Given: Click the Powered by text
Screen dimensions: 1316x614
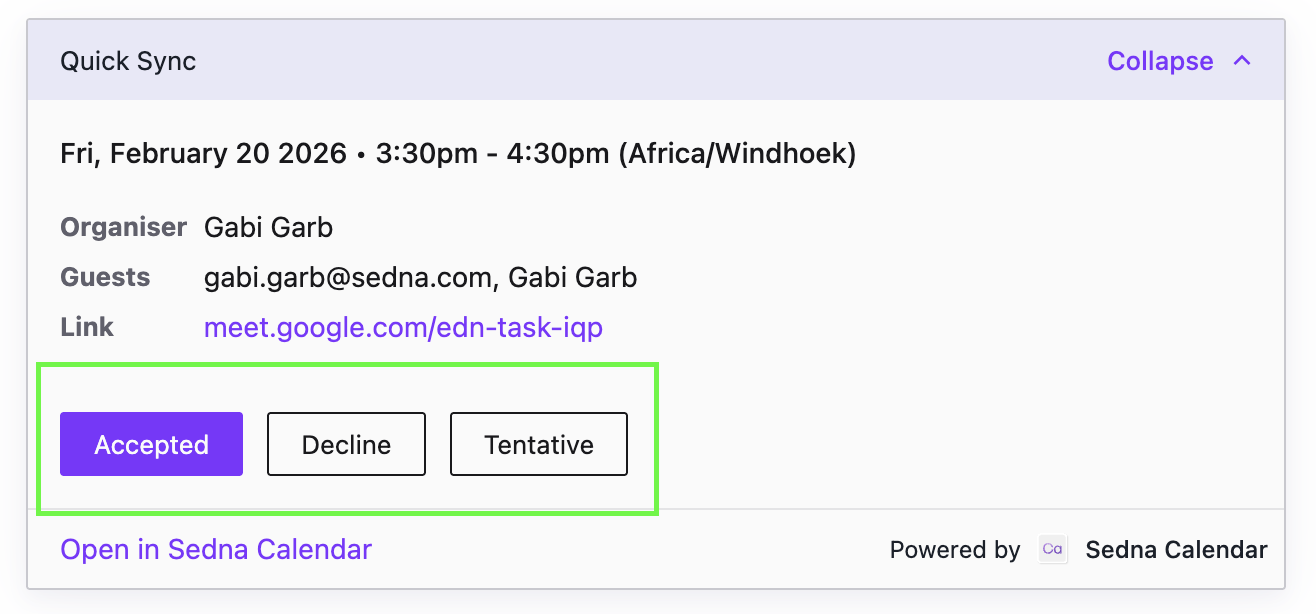Looking at the screenshot, I should [x=955, y=550].
